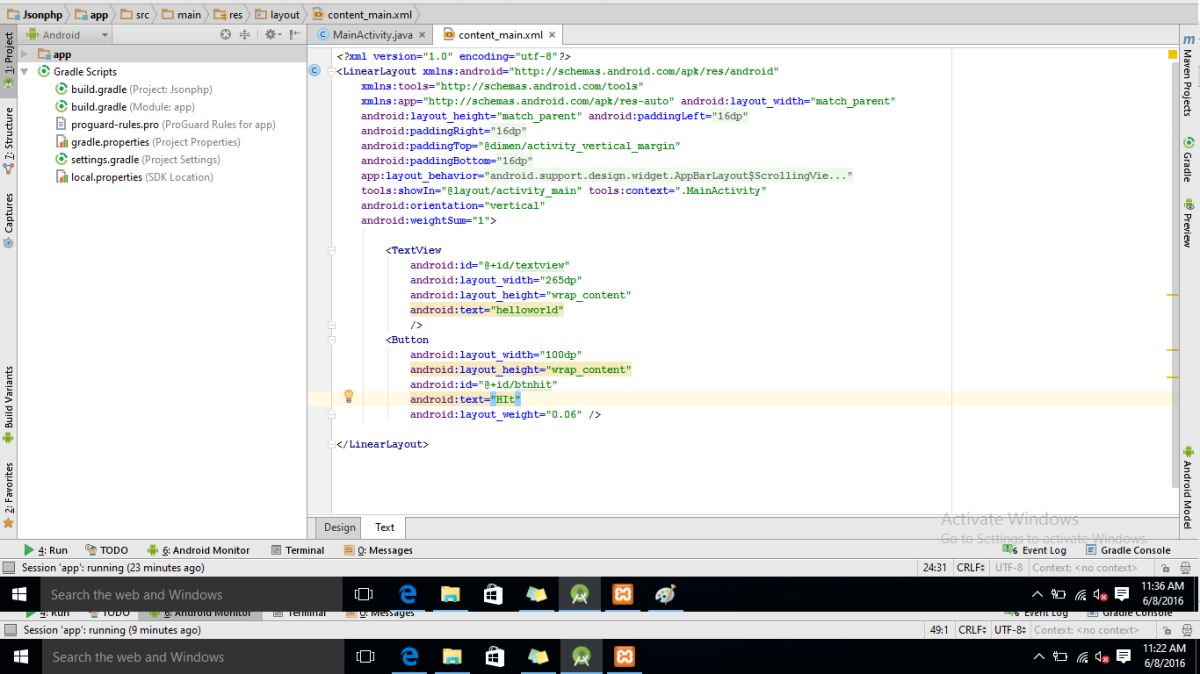Screen dimensions: 1200x674
Task: Toggle the 1: Project side tab
Action: [8, 58]
